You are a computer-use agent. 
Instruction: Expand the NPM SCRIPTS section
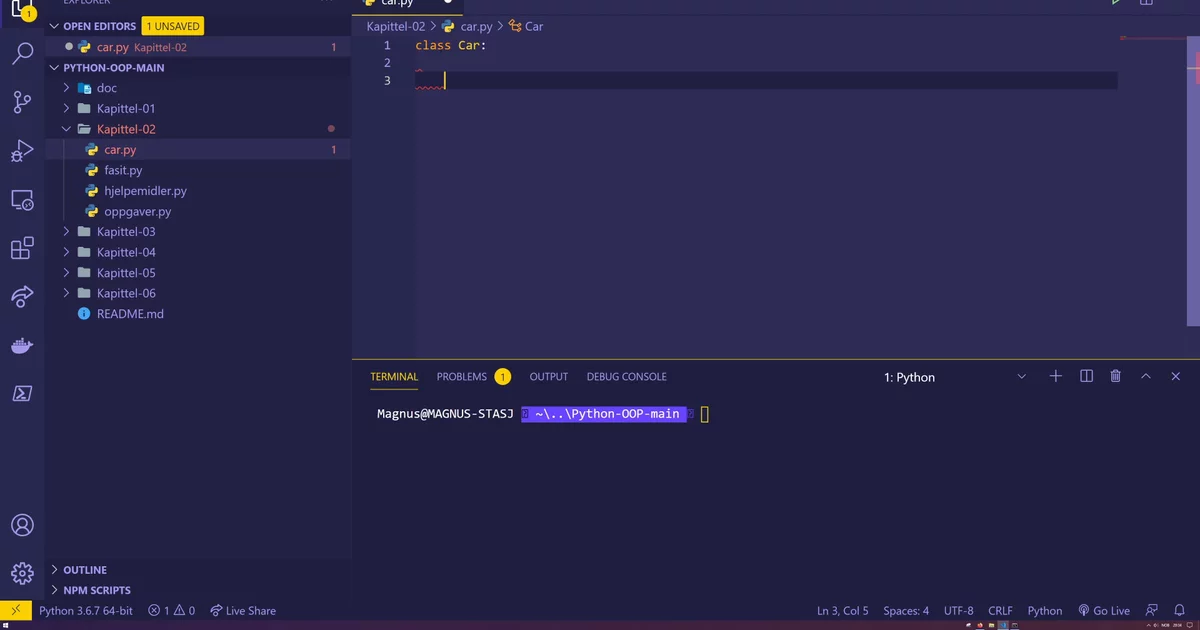pos(97,590)
